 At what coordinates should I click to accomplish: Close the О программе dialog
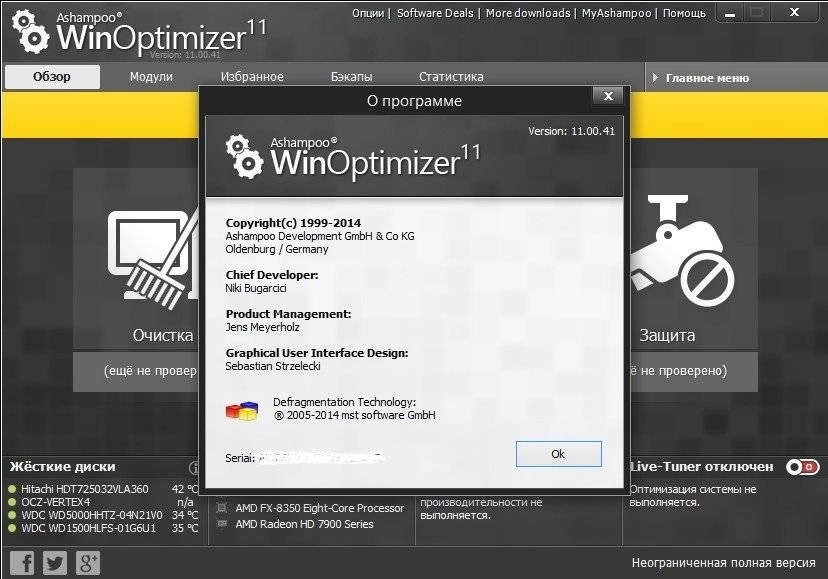(608, 96)
